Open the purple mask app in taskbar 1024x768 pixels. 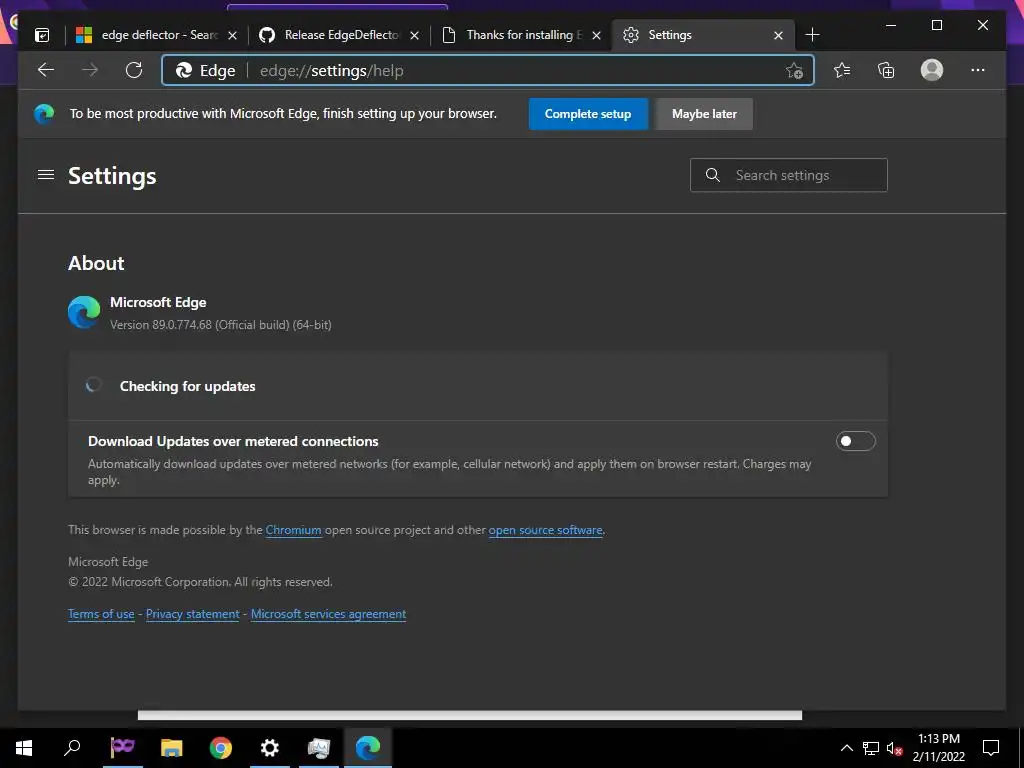click(122, 748)
